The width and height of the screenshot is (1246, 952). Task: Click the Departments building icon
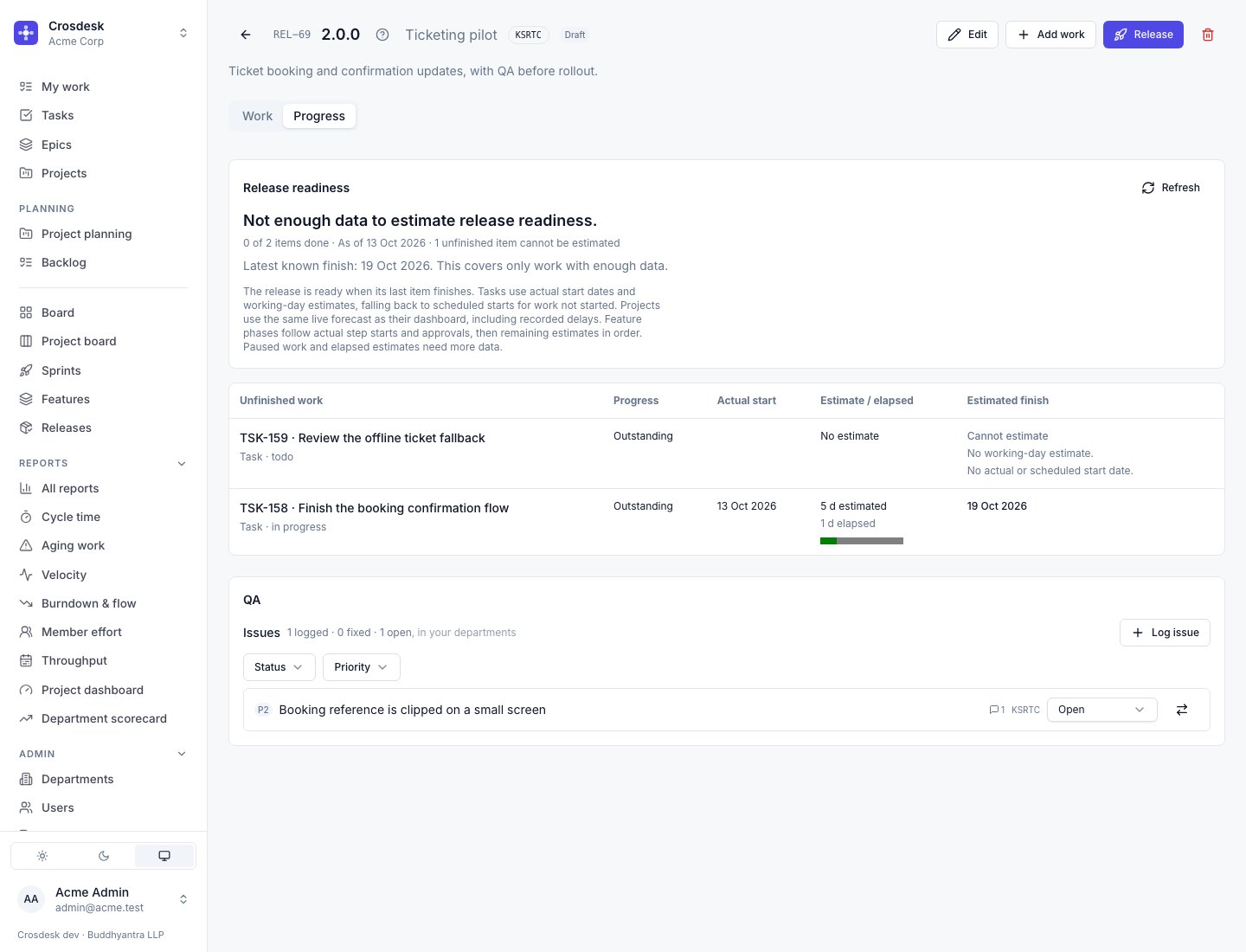(26, 779)
